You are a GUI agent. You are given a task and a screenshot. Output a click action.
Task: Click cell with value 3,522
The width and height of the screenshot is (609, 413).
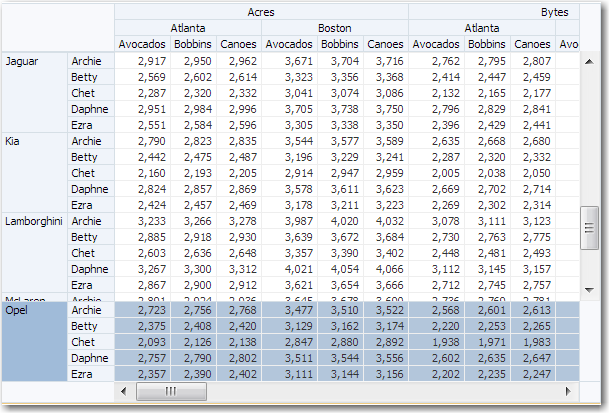click(386, 310)
